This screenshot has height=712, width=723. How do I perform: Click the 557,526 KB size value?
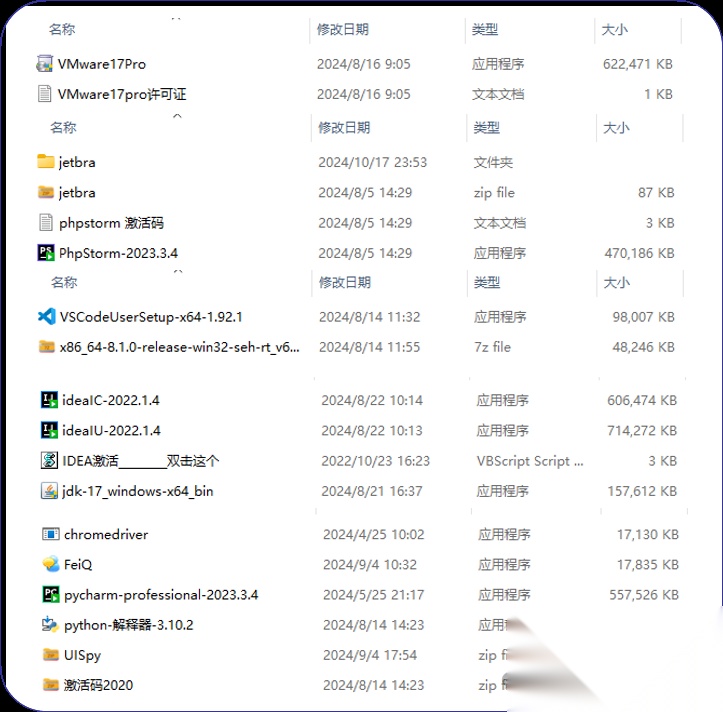tap(644, 595)
